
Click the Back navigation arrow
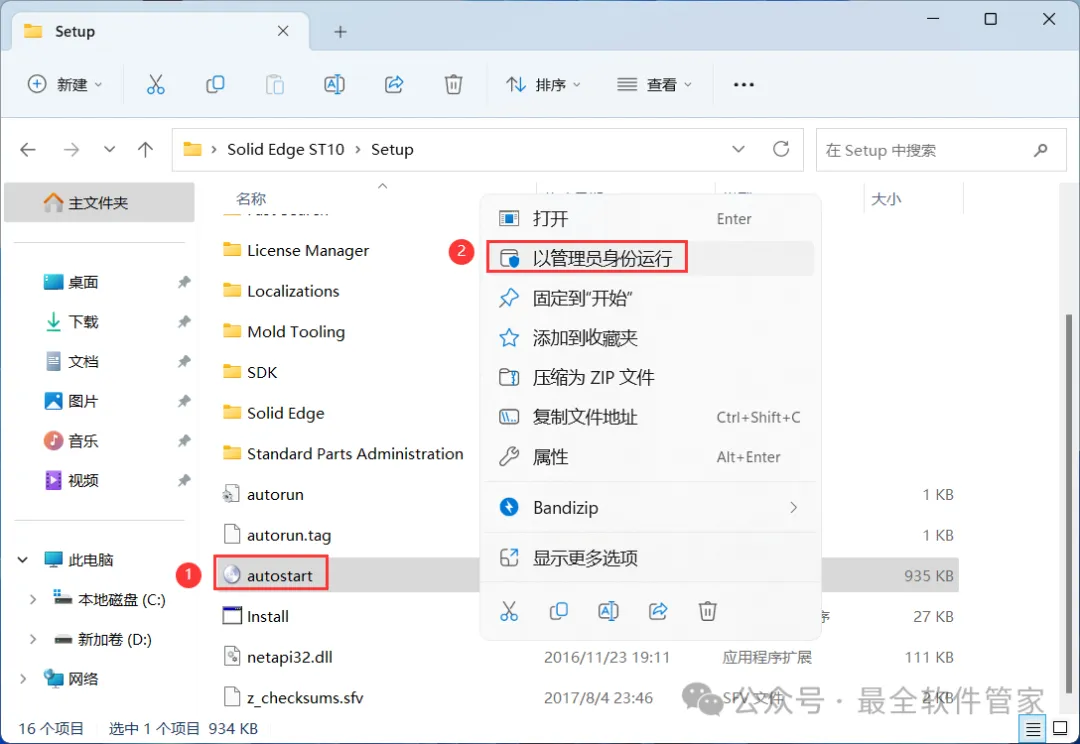[x=28, y=149]
